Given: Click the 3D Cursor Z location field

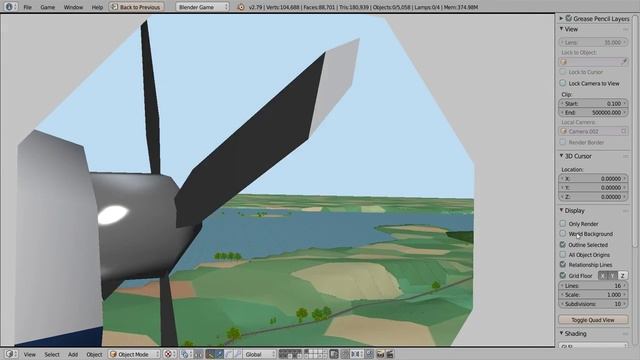Looking at the screenshot, I should pos(593,196).
